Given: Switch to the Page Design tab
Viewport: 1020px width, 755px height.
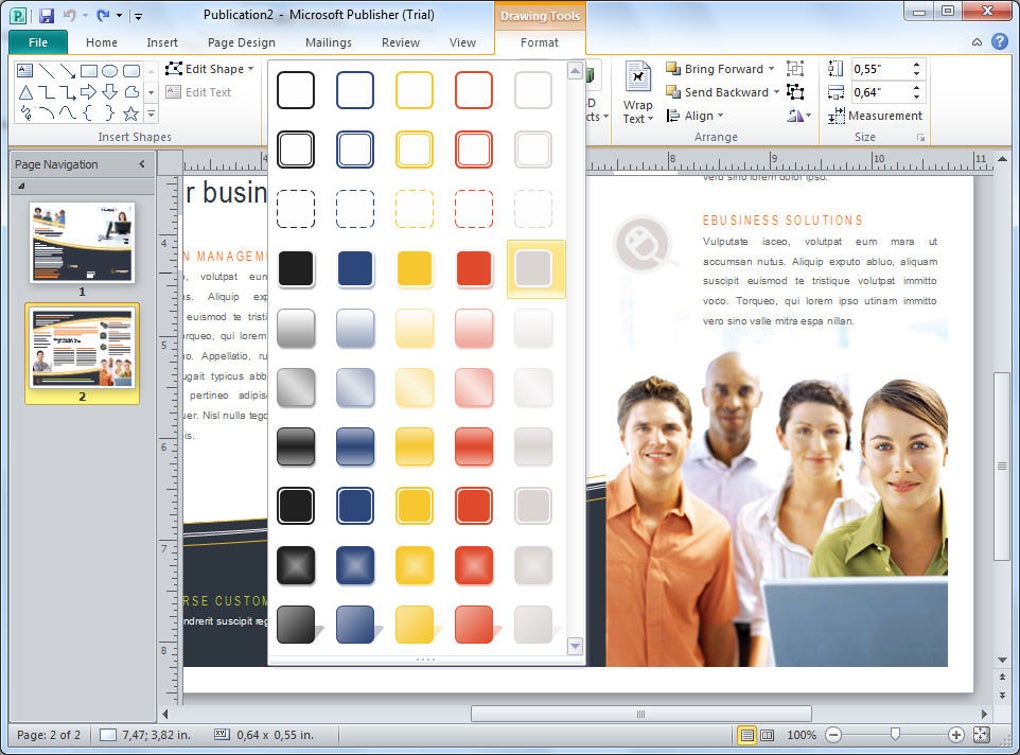Looking at the screenshot, I should 241,42.
